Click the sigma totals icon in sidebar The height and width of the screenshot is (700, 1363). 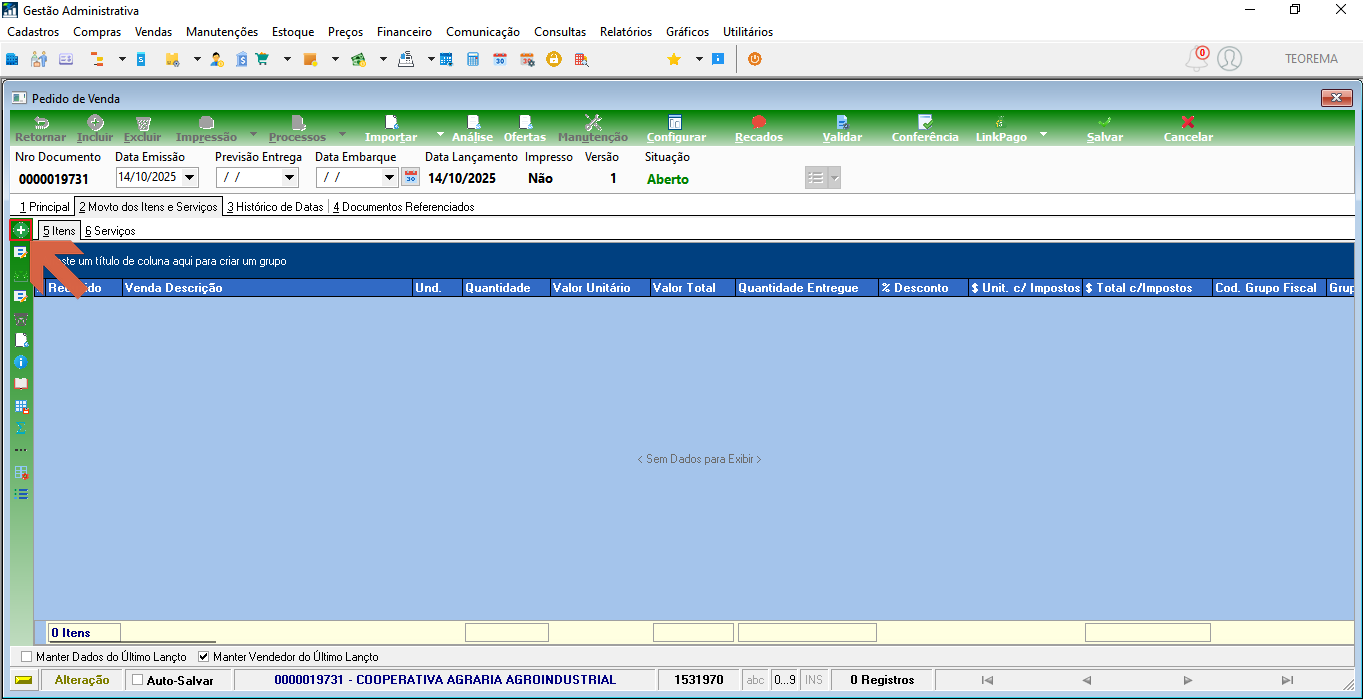tap(21, 427)
